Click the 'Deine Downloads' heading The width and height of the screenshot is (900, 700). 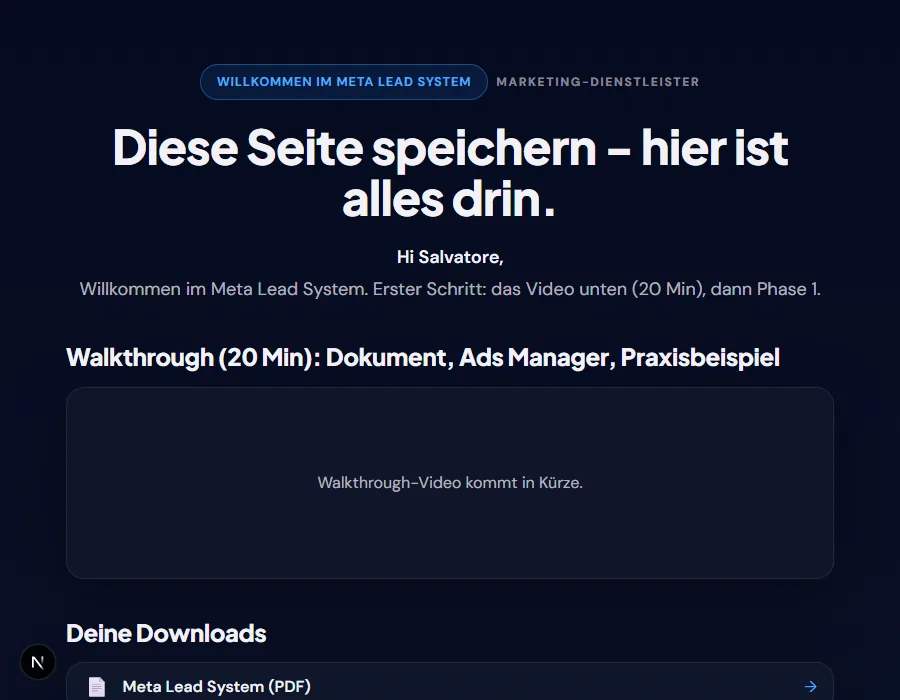tap(166, 633)
